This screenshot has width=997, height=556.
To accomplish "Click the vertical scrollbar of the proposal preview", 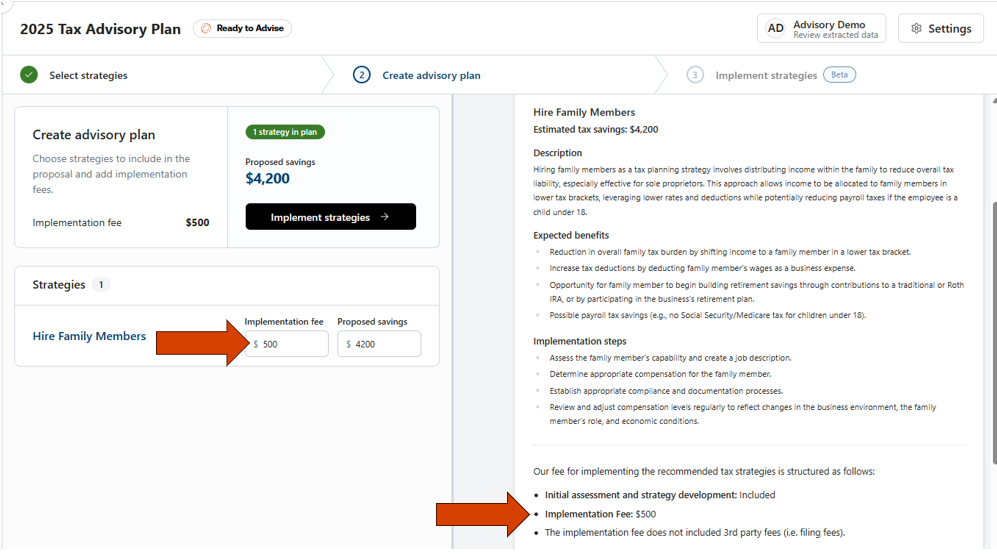I will pyautogui.click(x=992, y=330).
